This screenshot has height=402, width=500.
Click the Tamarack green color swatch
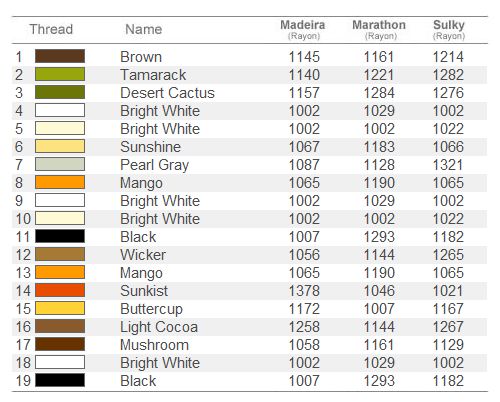pos(60,74)
